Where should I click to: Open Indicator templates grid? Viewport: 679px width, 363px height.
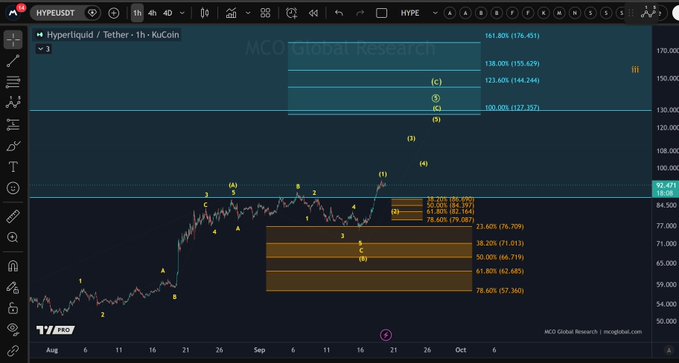(265, 13)
